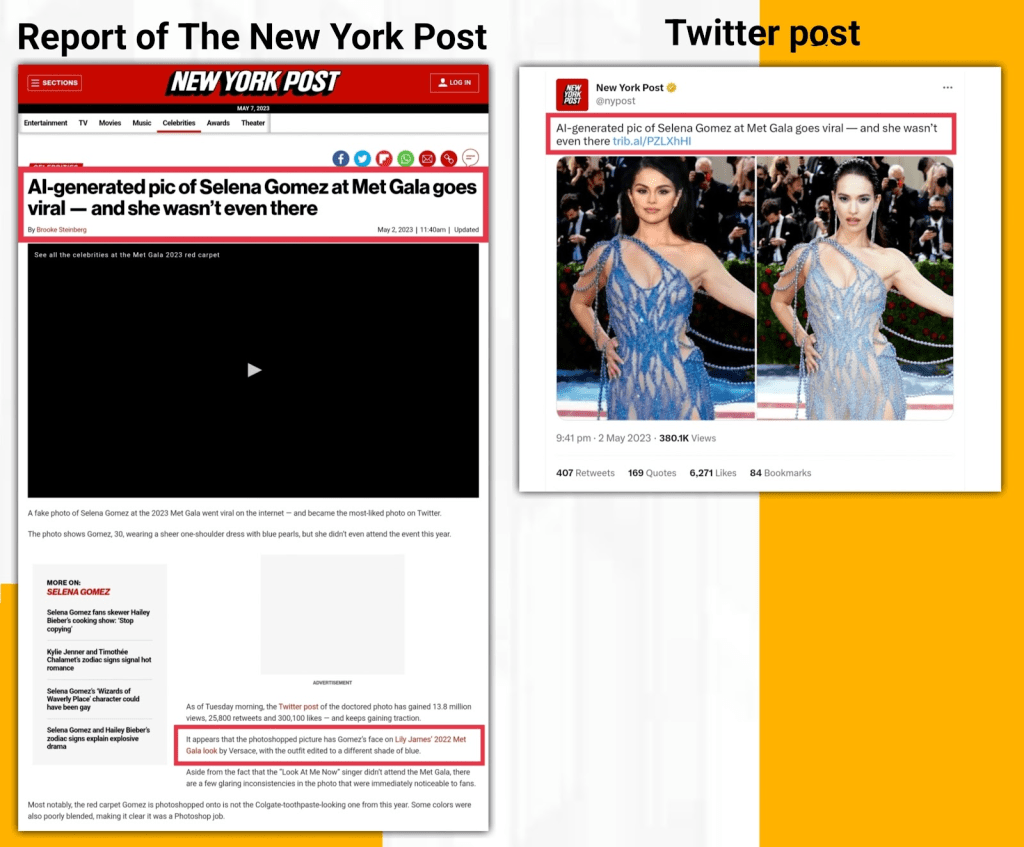Share the article on Facebook

(340, 158)
